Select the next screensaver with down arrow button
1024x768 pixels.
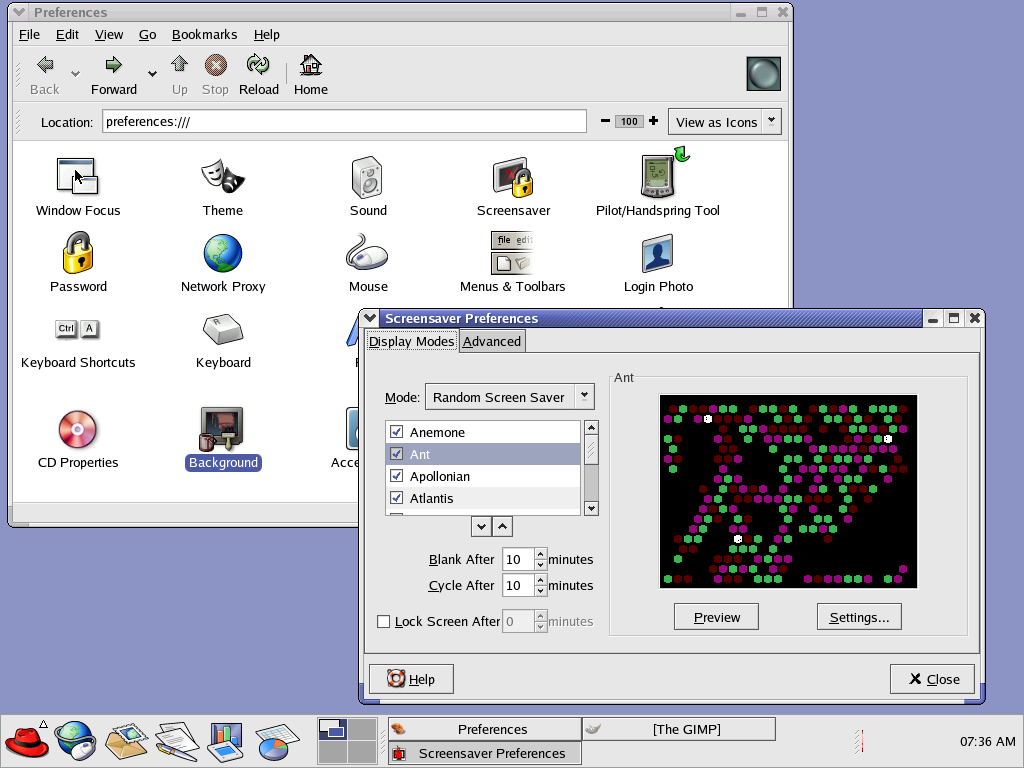coord(481,526)
